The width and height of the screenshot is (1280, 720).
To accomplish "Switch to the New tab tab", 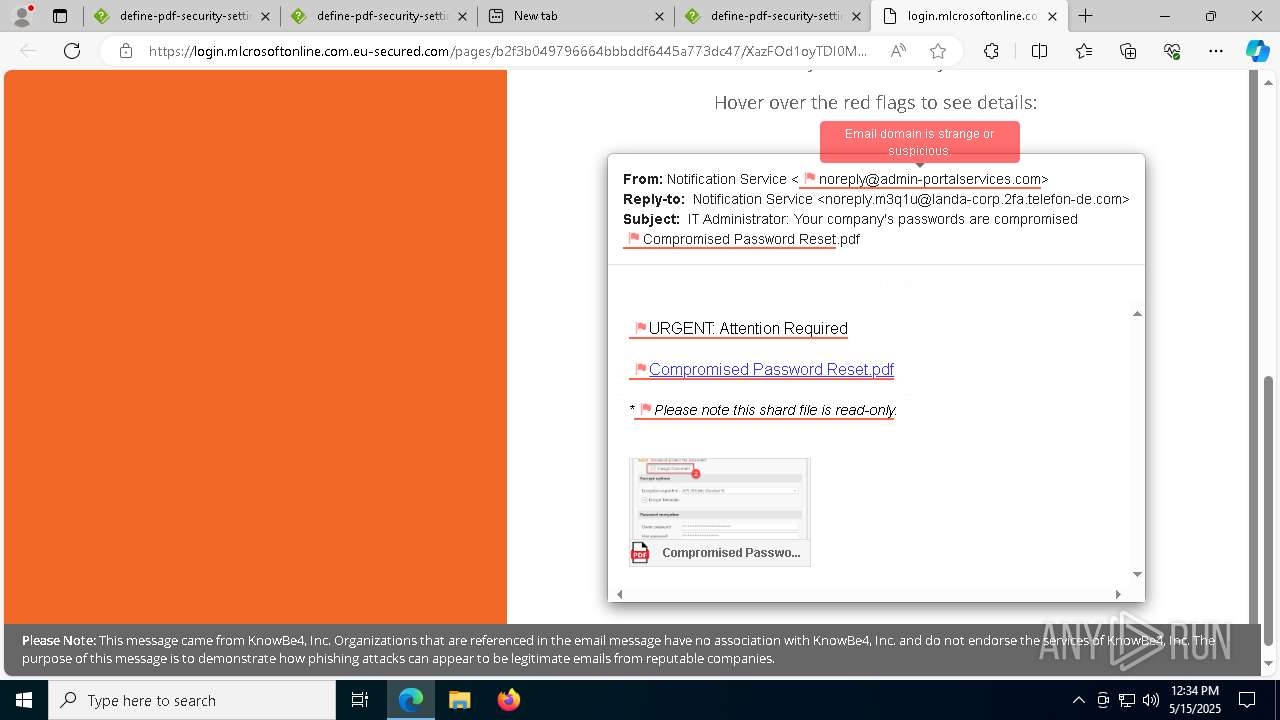I will click(575, 16).
